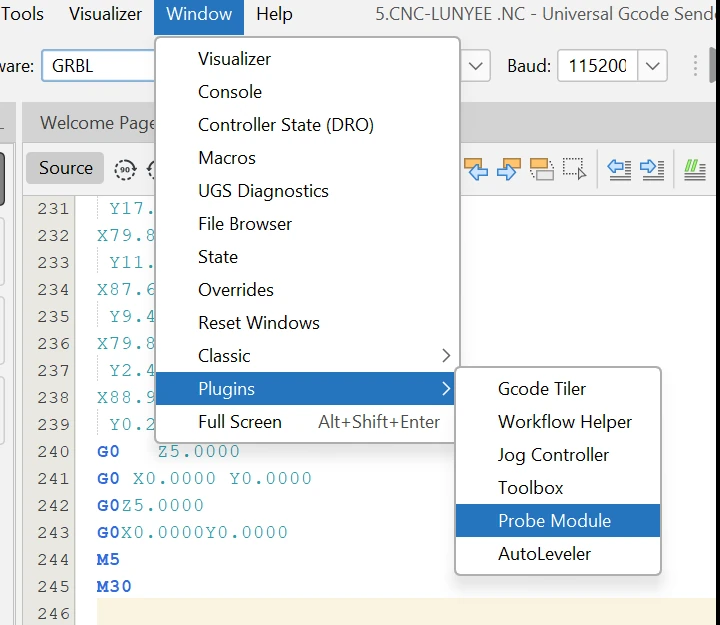The height and width of the screenshot is (625, 720).
Task: Open the Help menu
Action: [x=274, y=14]
